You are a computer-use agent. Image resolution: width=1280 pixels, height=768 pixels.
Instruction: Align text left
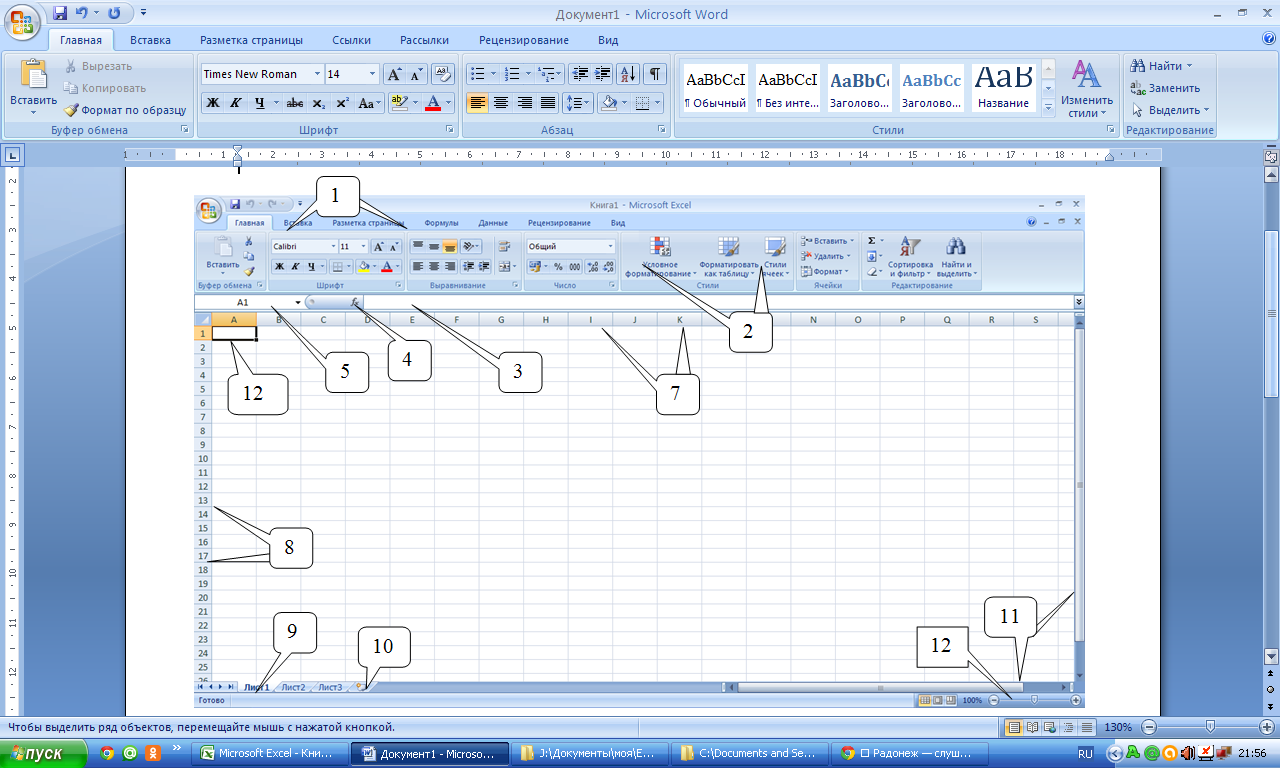(x=478, y=103)
